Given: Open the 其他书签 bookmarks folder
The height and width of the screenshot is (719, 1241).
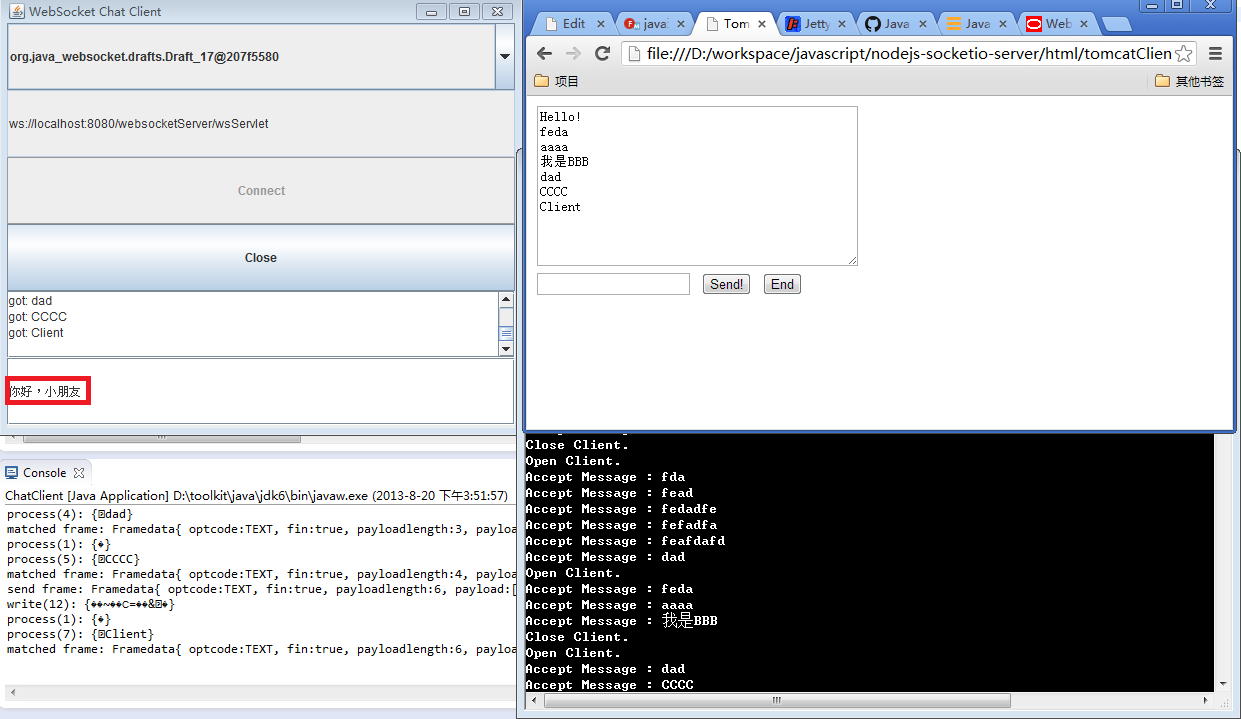Looking at the screenshot, I should (x=1189, y=81).
